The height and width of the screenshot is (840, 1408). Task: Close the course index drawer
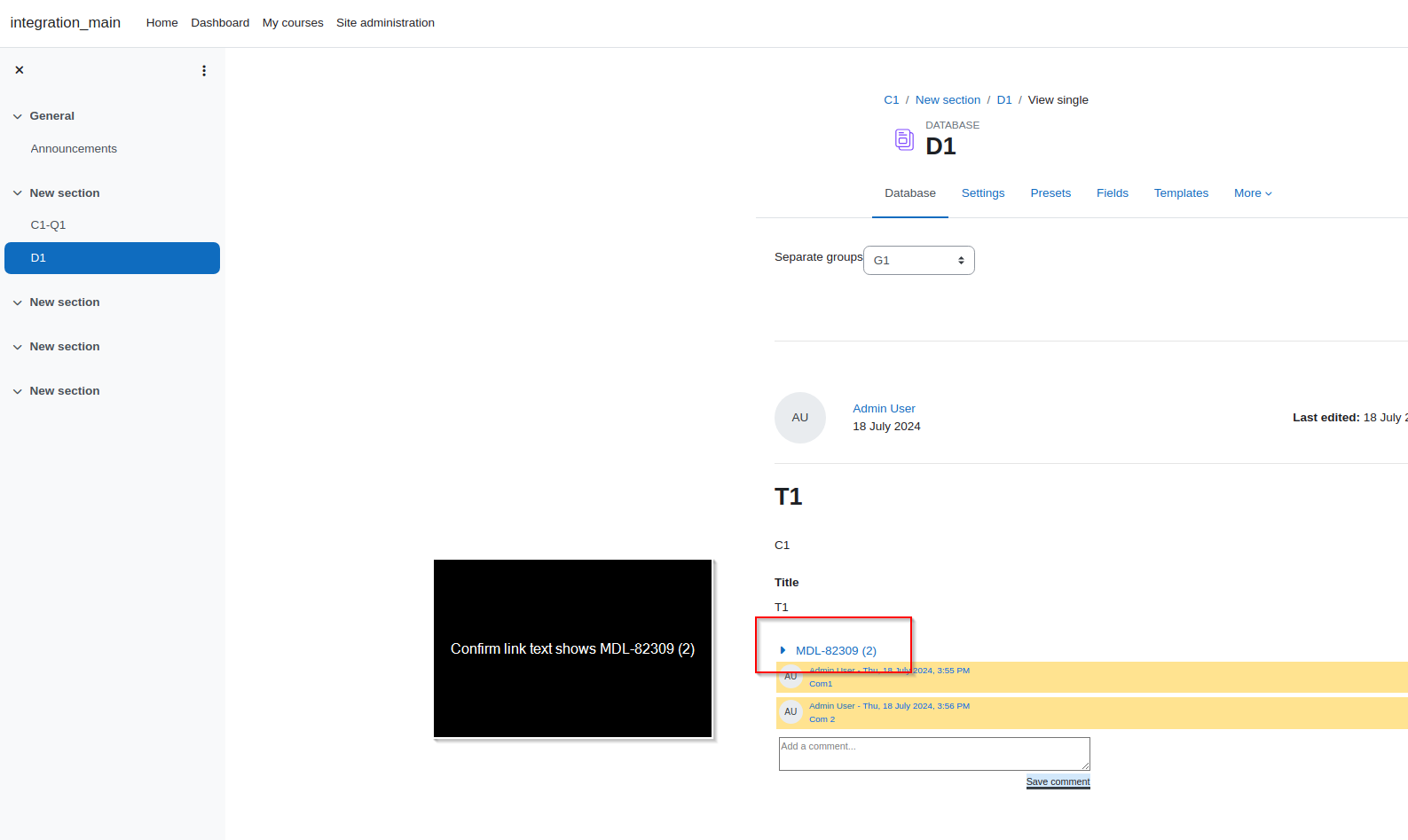(20, 70)
